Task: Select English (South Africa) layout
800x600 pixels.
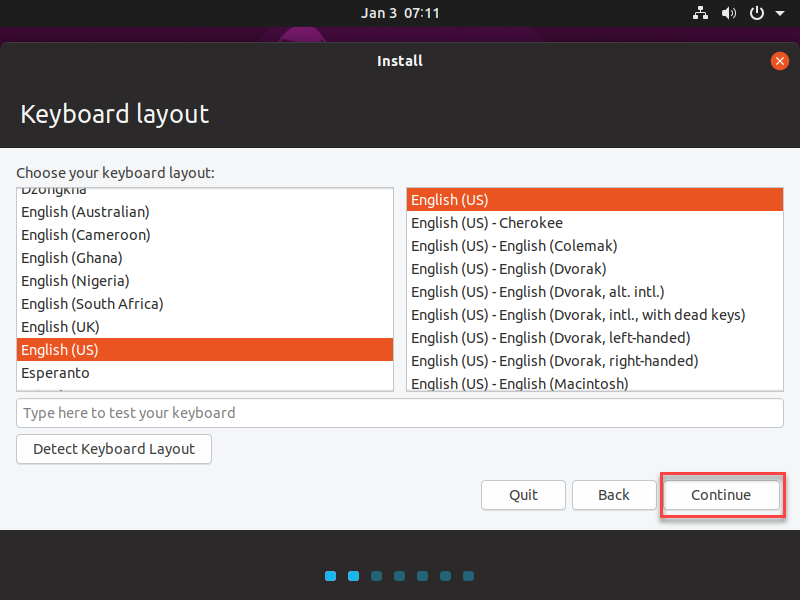Action: [205, 304]
